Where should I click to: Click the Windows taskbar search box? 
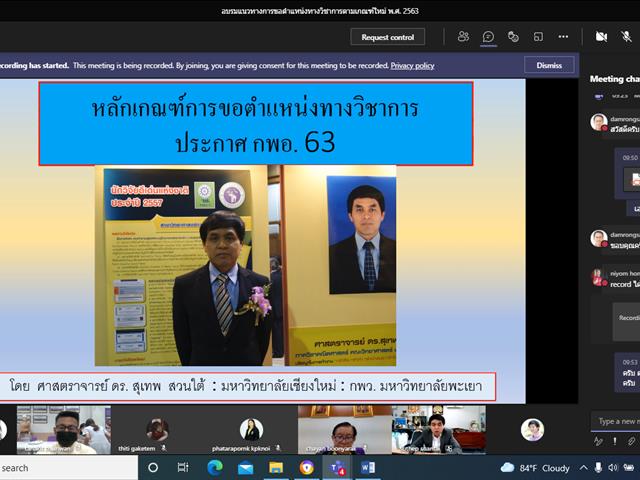click(x=69, y=468)
